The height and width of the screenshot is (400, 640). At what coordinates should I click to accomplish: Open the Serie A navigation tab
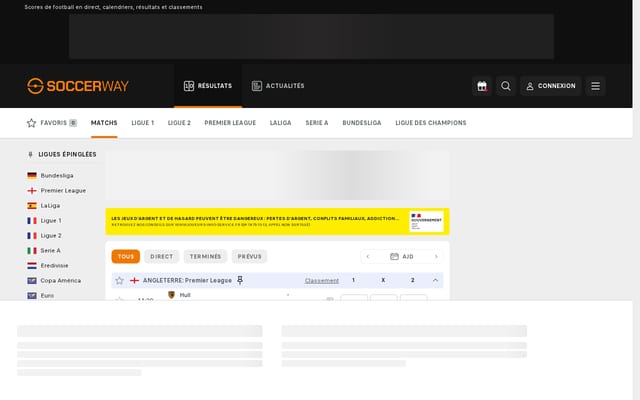click(x=317, y=123)
